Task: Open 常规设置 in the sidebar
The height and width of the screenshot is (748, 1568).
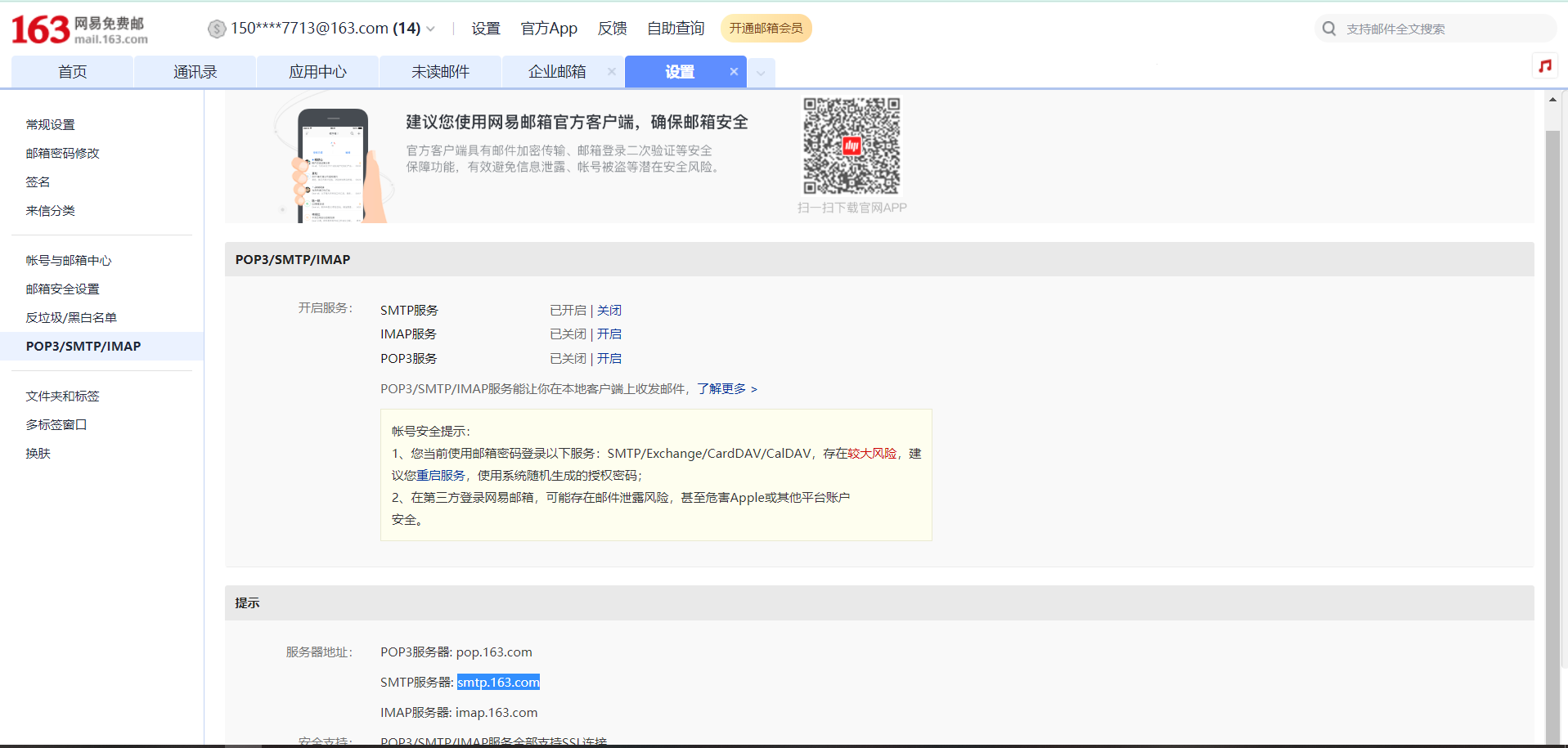Action: click(x=51, y=124)
